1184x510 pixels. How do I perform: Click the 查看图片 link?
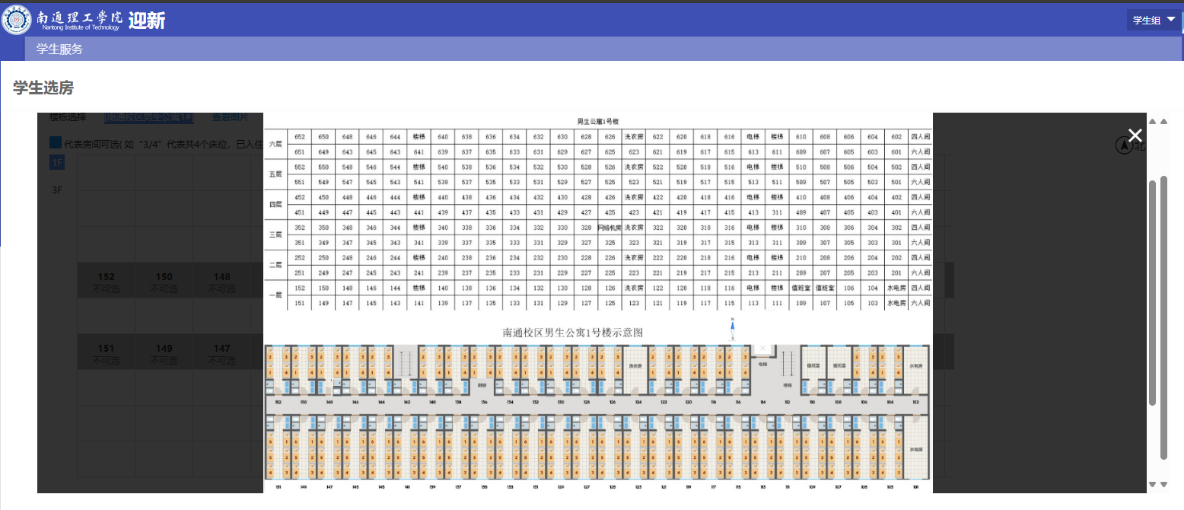click(232, 118)
